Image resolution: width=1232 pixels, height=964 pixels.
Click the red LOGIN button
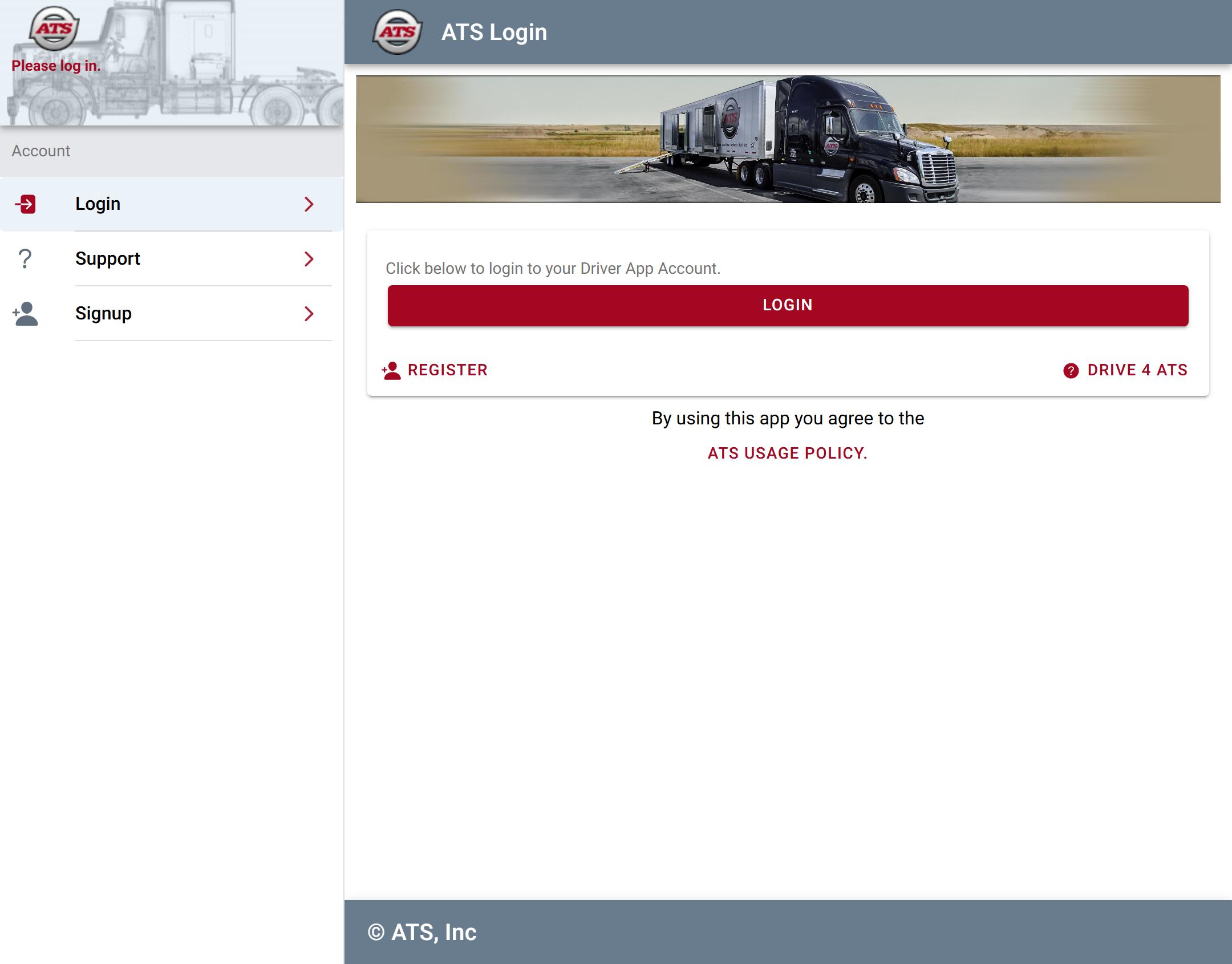(x=788, y=306)
